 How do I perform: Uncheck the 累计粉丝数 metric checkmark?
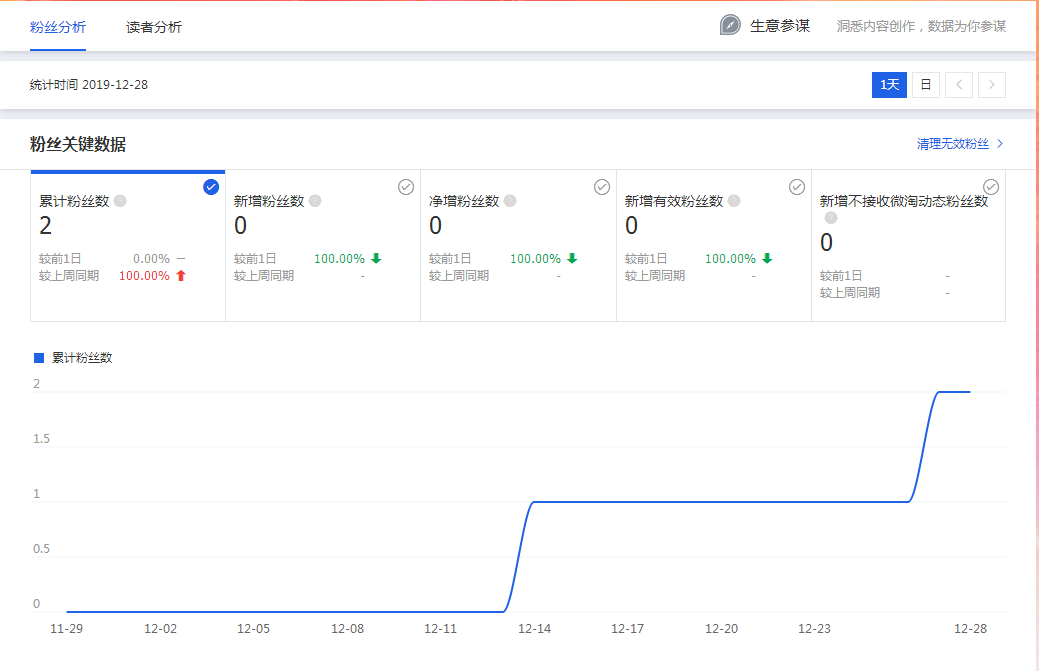pos(211,187)
